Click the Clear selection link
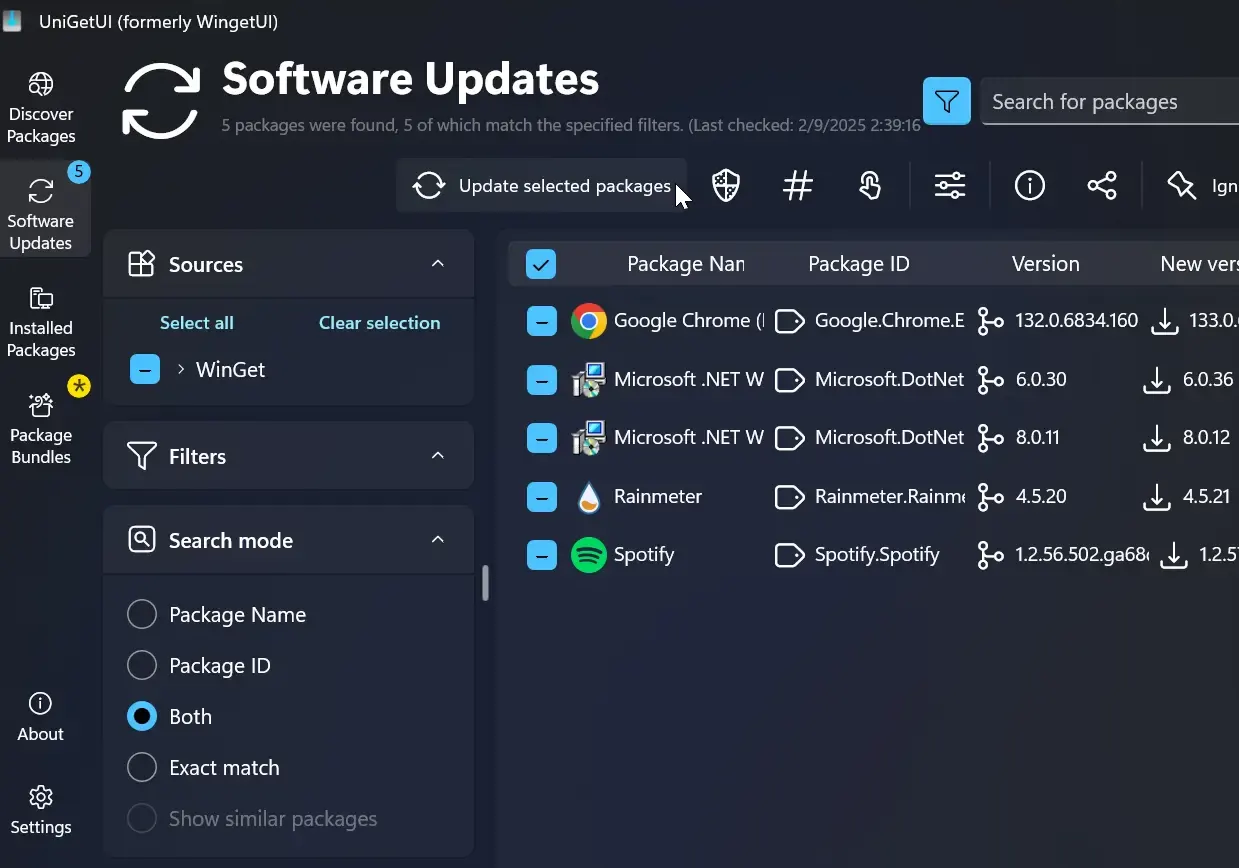The image size is (1239, 868). click(379, 323)
